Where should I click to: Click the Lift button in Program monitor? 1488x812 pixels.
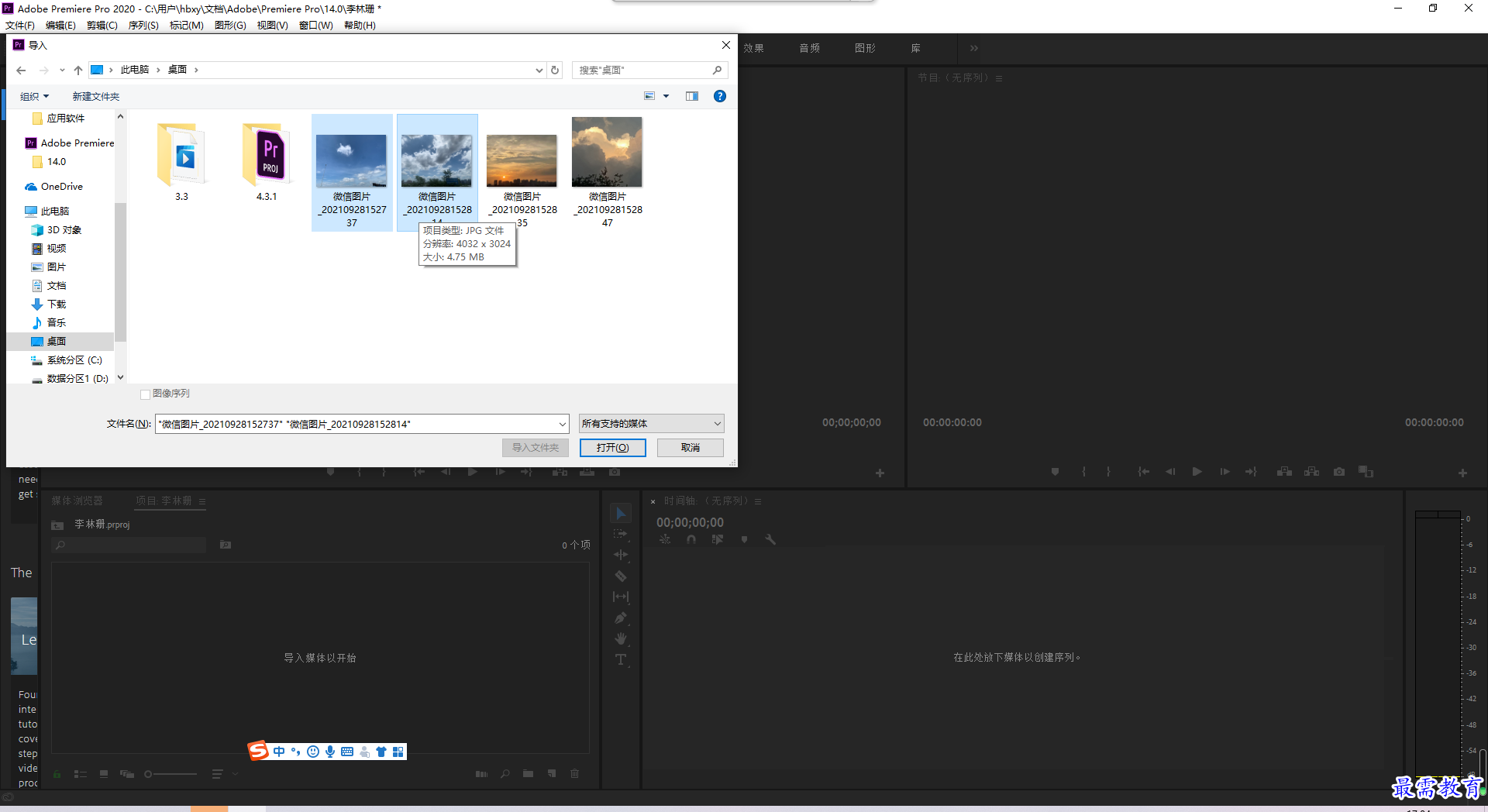pos(1284,472)
